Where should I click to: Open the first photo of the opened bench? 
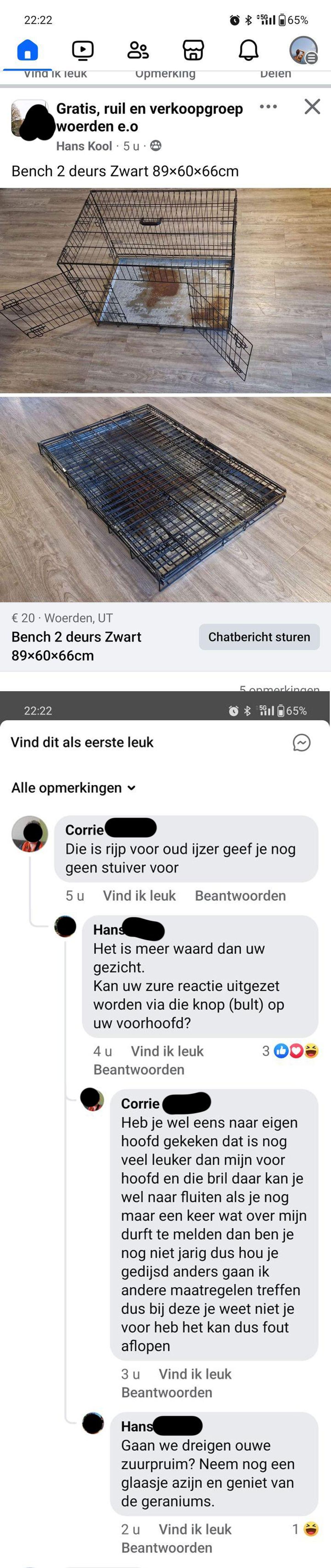point(165,290)
